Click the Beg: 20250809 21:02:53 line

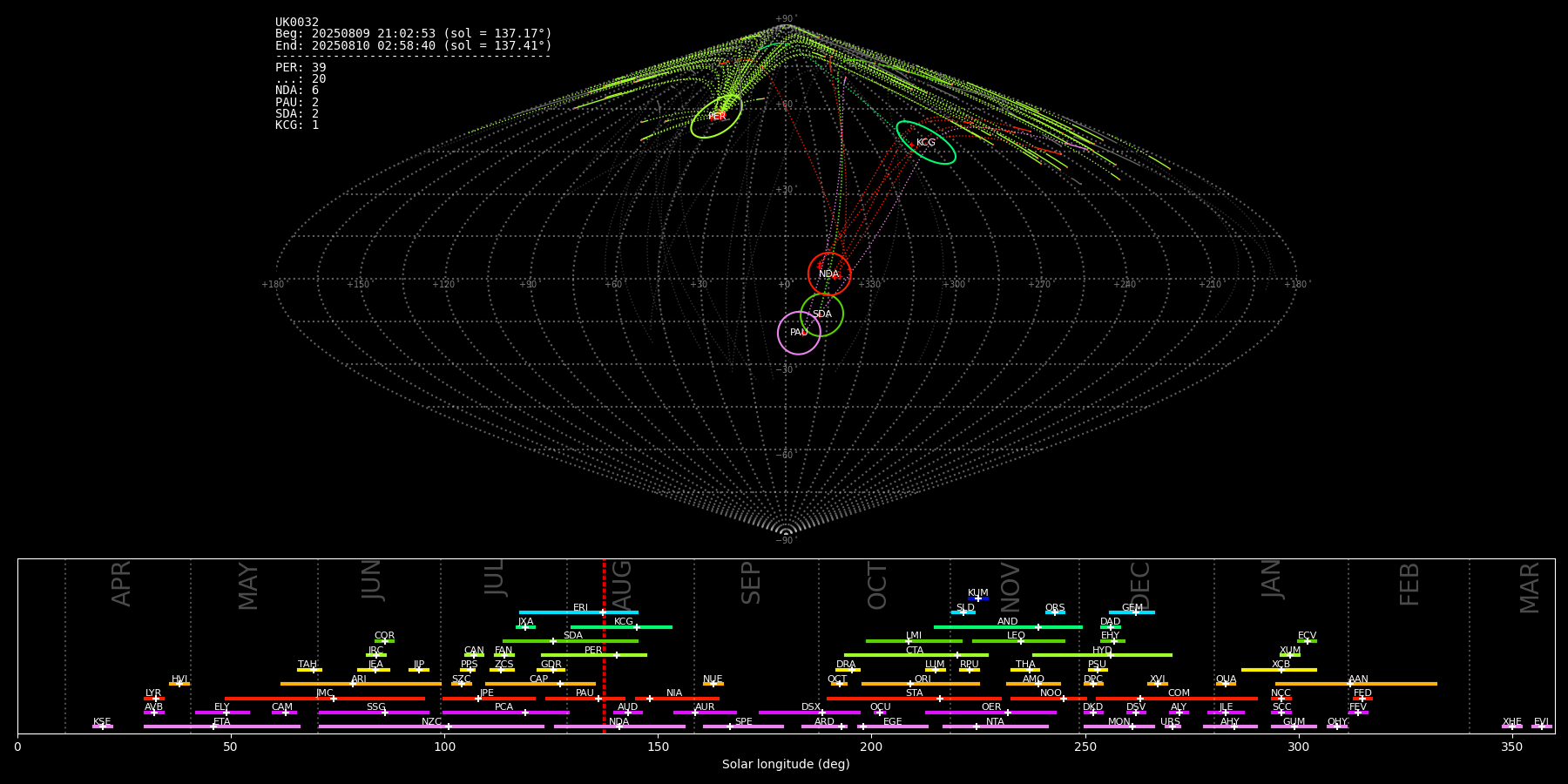414,34
